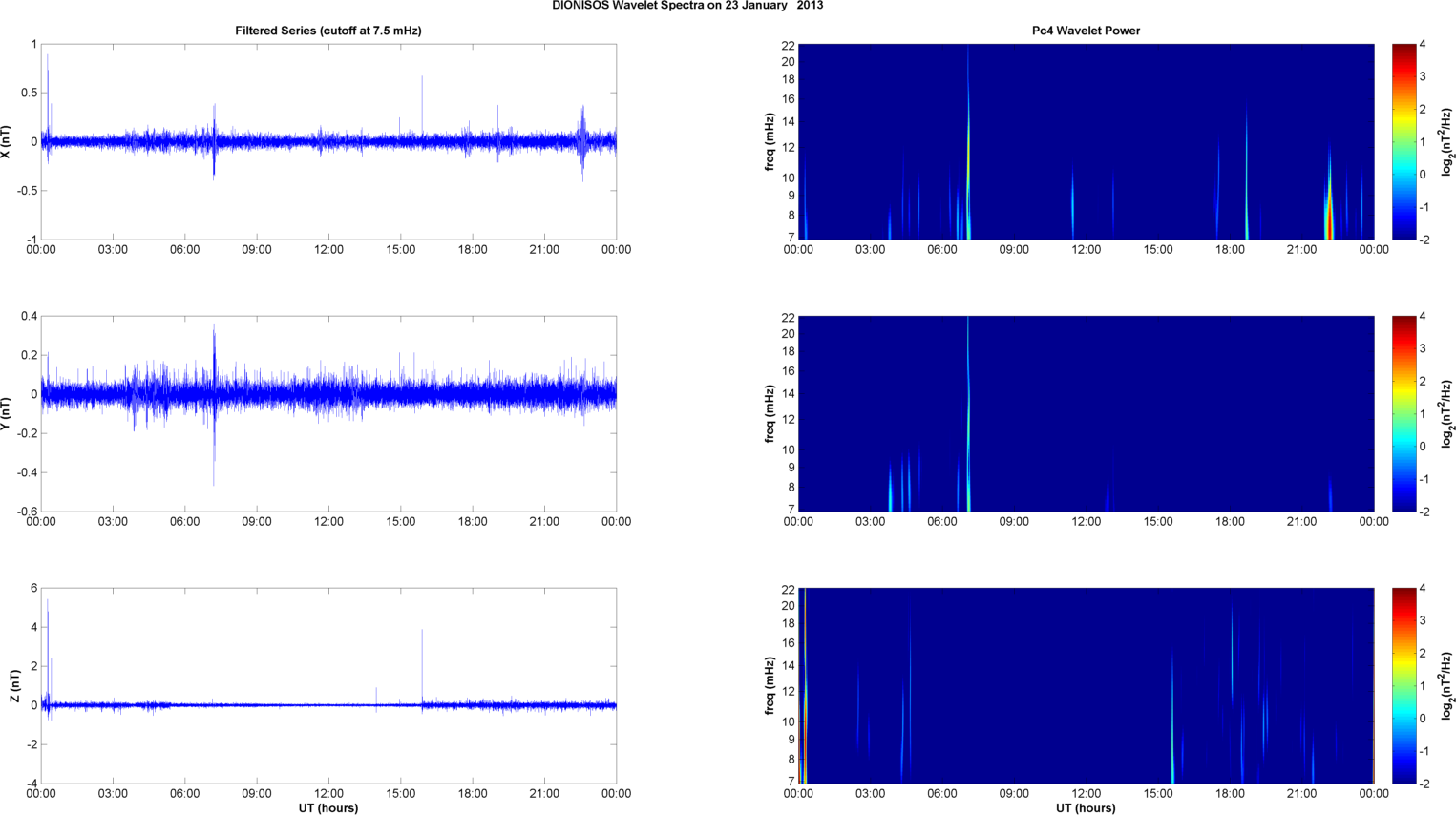Click the yellow streak near 07:00 in top wavelet
1456x815 pixels.
pyautogui.click(x=968, y=153)
